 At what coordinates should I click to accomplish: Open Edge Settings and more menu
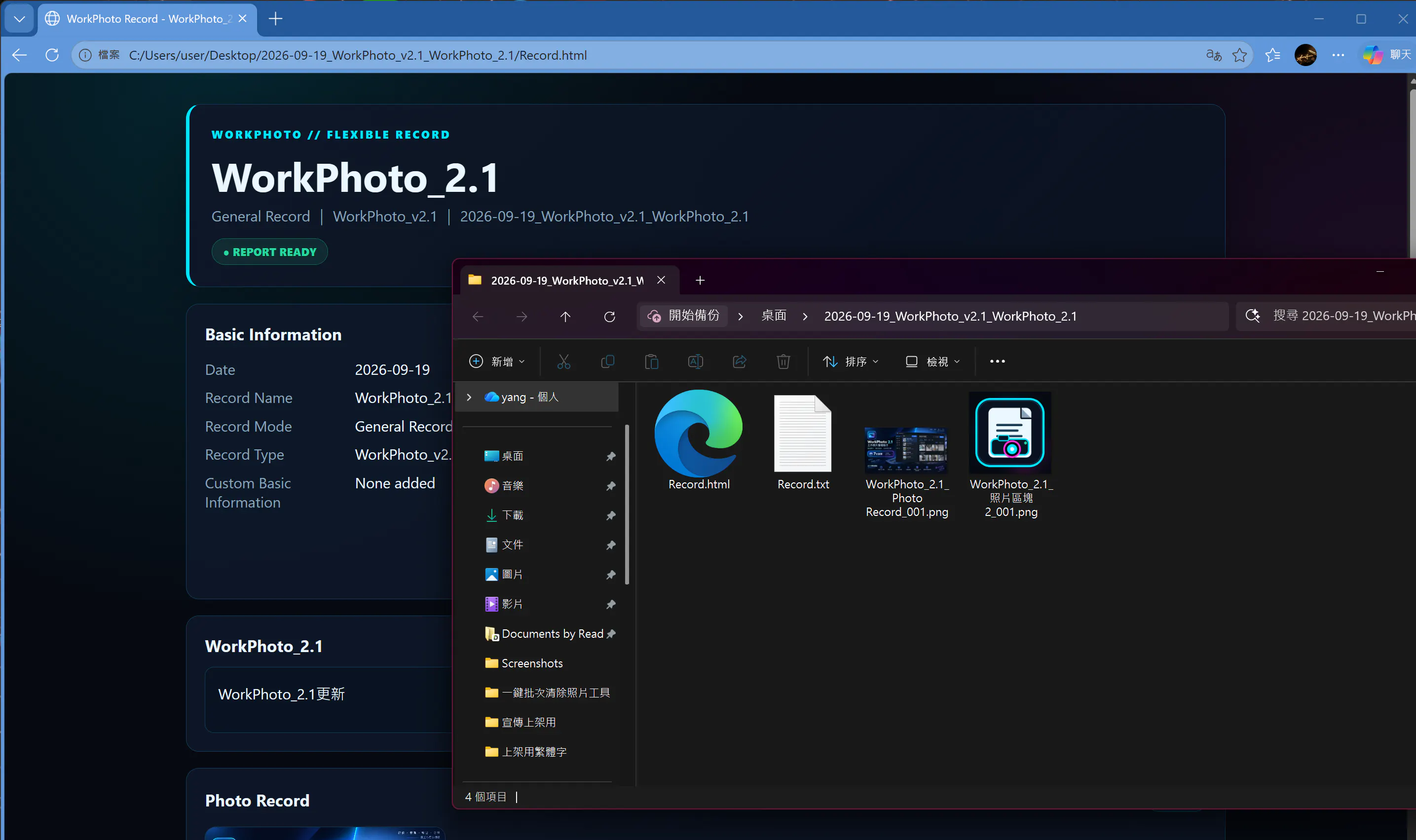coord(1339,55)
